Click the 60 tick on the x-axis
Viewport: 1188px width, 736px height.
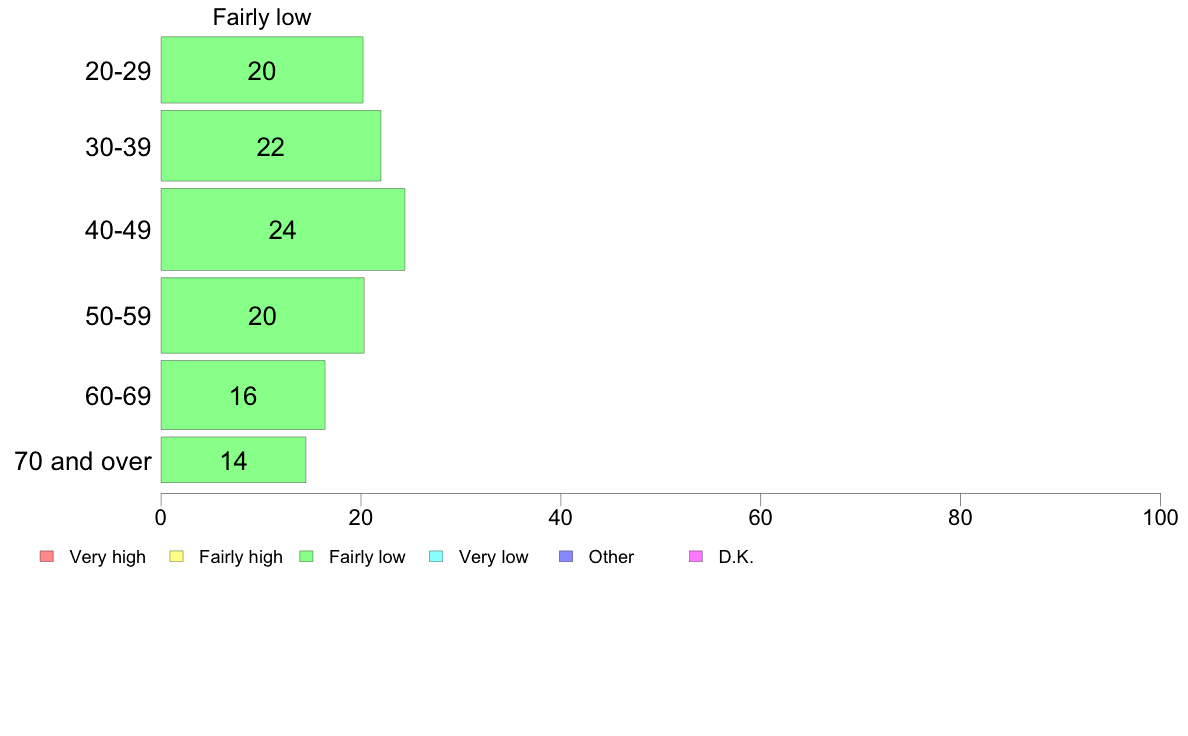[x=761, y=518]
